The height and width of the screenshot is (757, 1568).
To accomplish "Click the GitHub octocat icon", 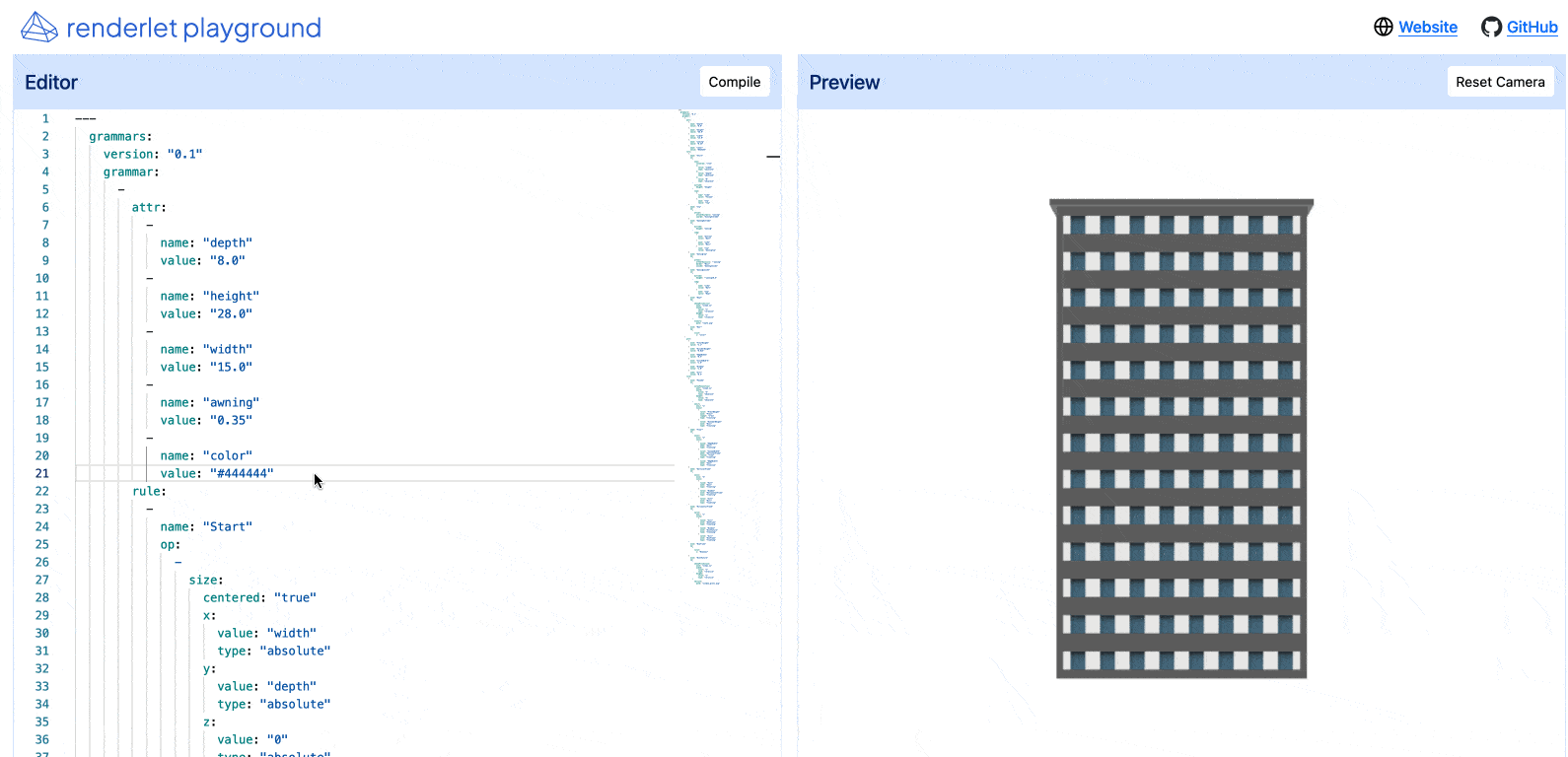I will point(1491,28).
